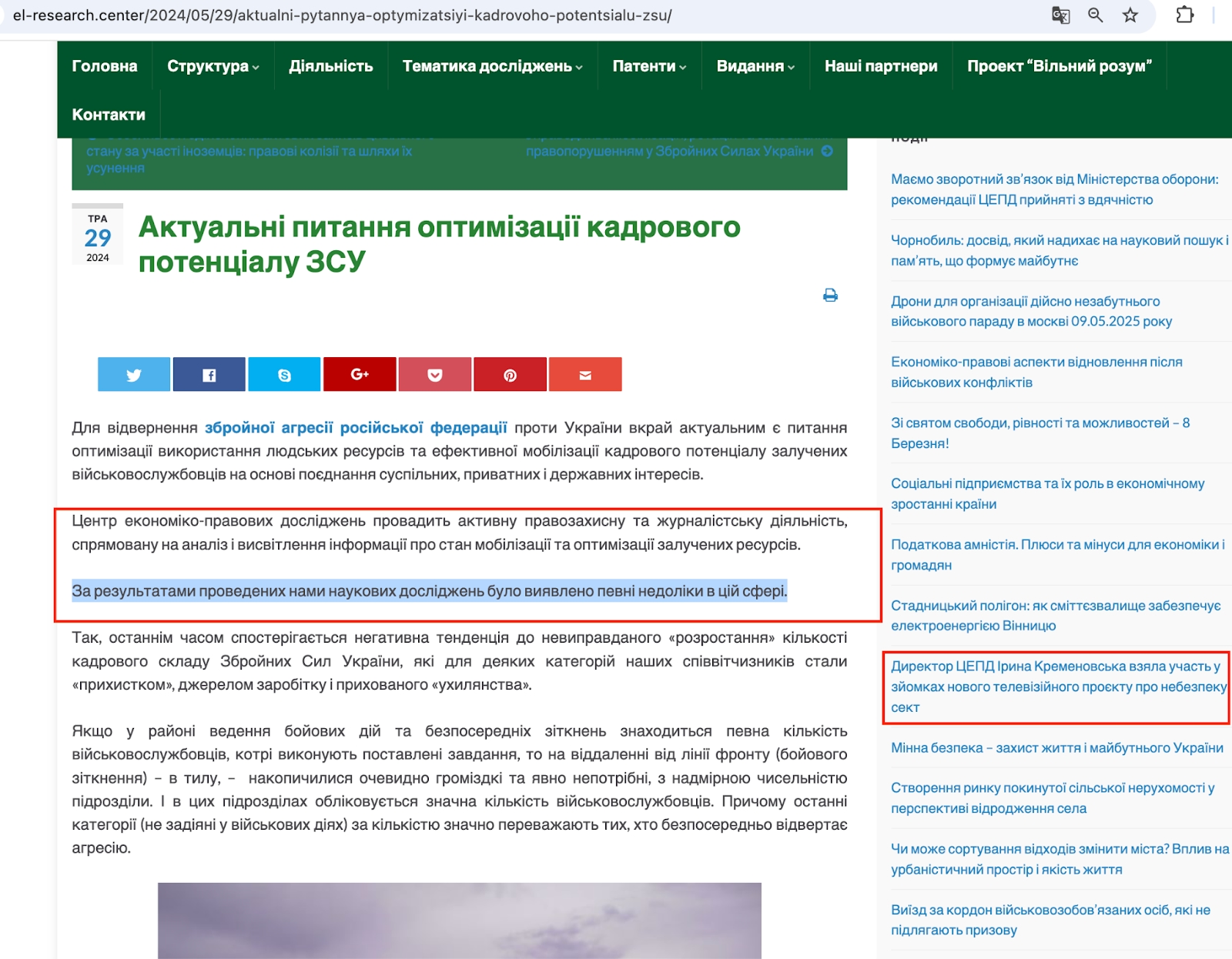Go to the Головна menu item

105,66
